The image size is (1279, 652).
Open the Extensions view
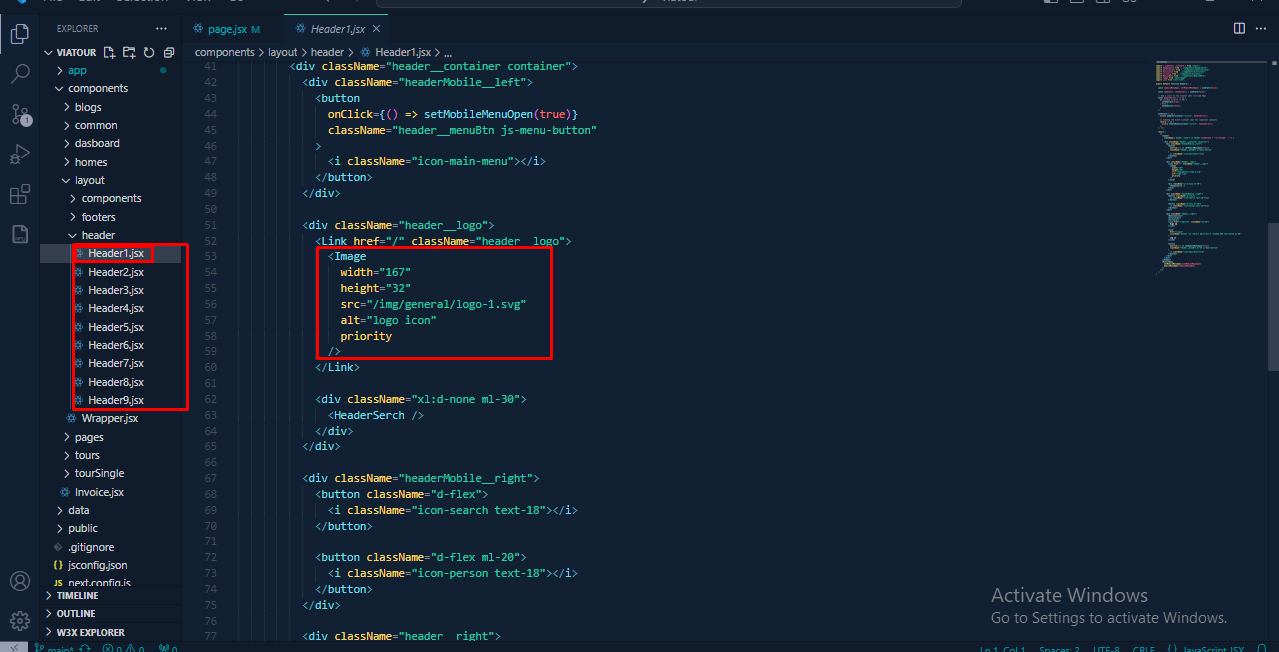[19, 194]
